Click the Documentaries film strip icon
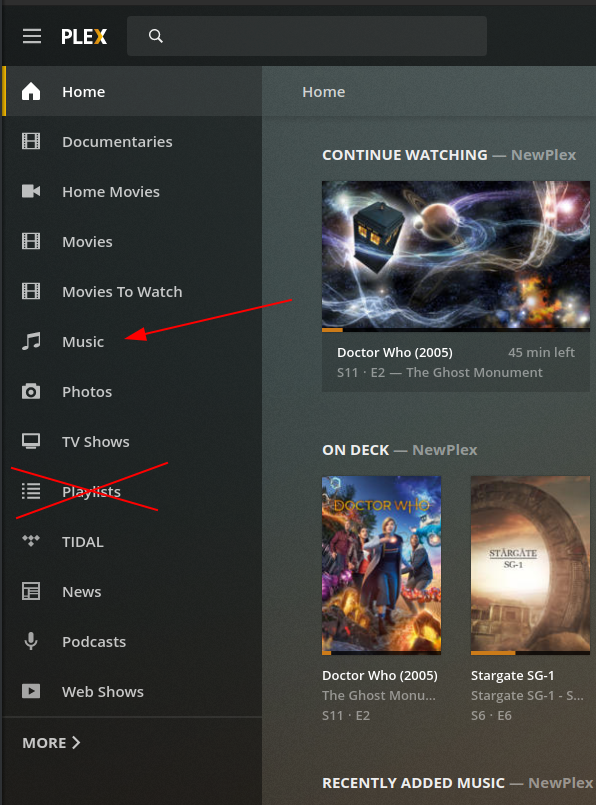This screenshot has width=596, height=805. [x=31, y=141]
